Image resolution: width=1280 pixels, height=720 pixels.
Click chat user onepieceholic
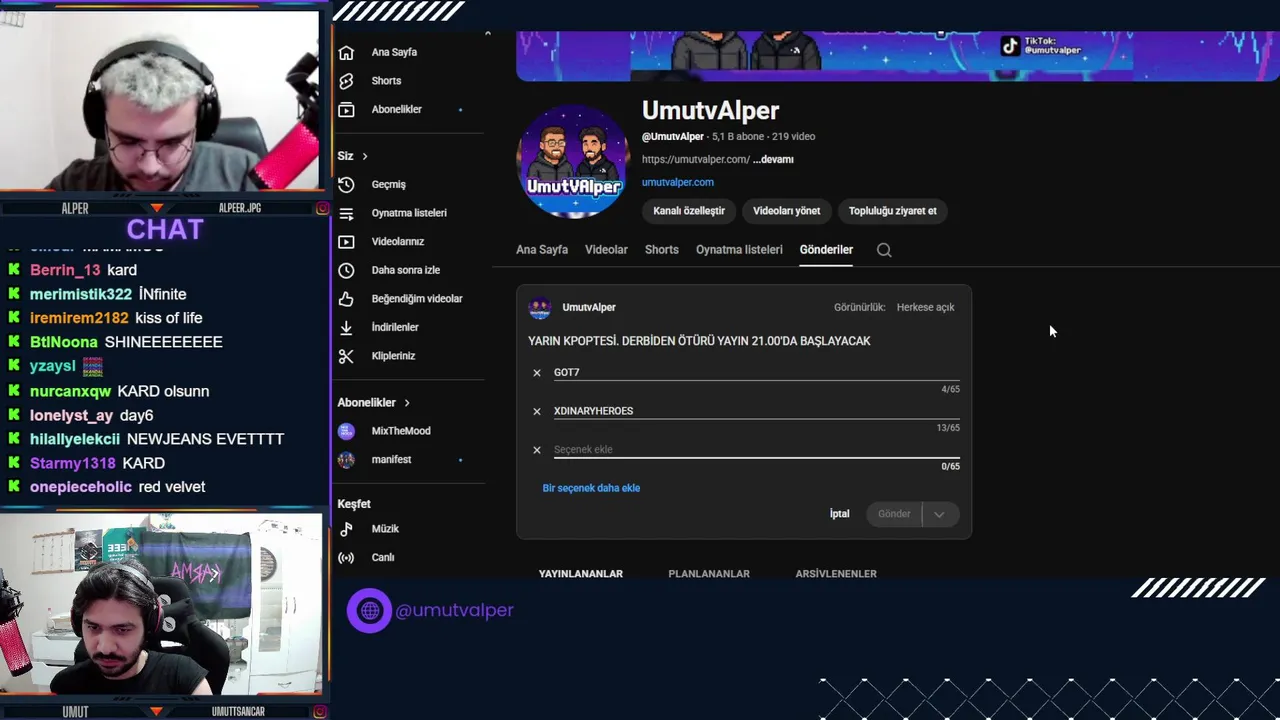coord(81,487)
